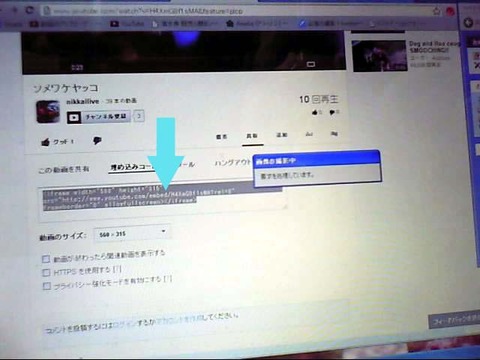480x360 pixels.
Task: Open the 追加 tab
Action: tap(282, 135)
